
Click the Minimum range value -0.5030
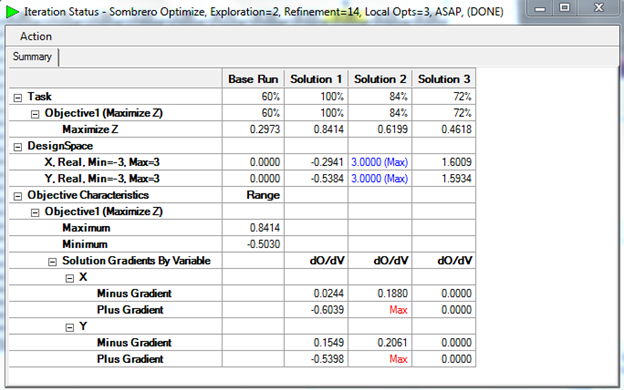pos(263,244)
